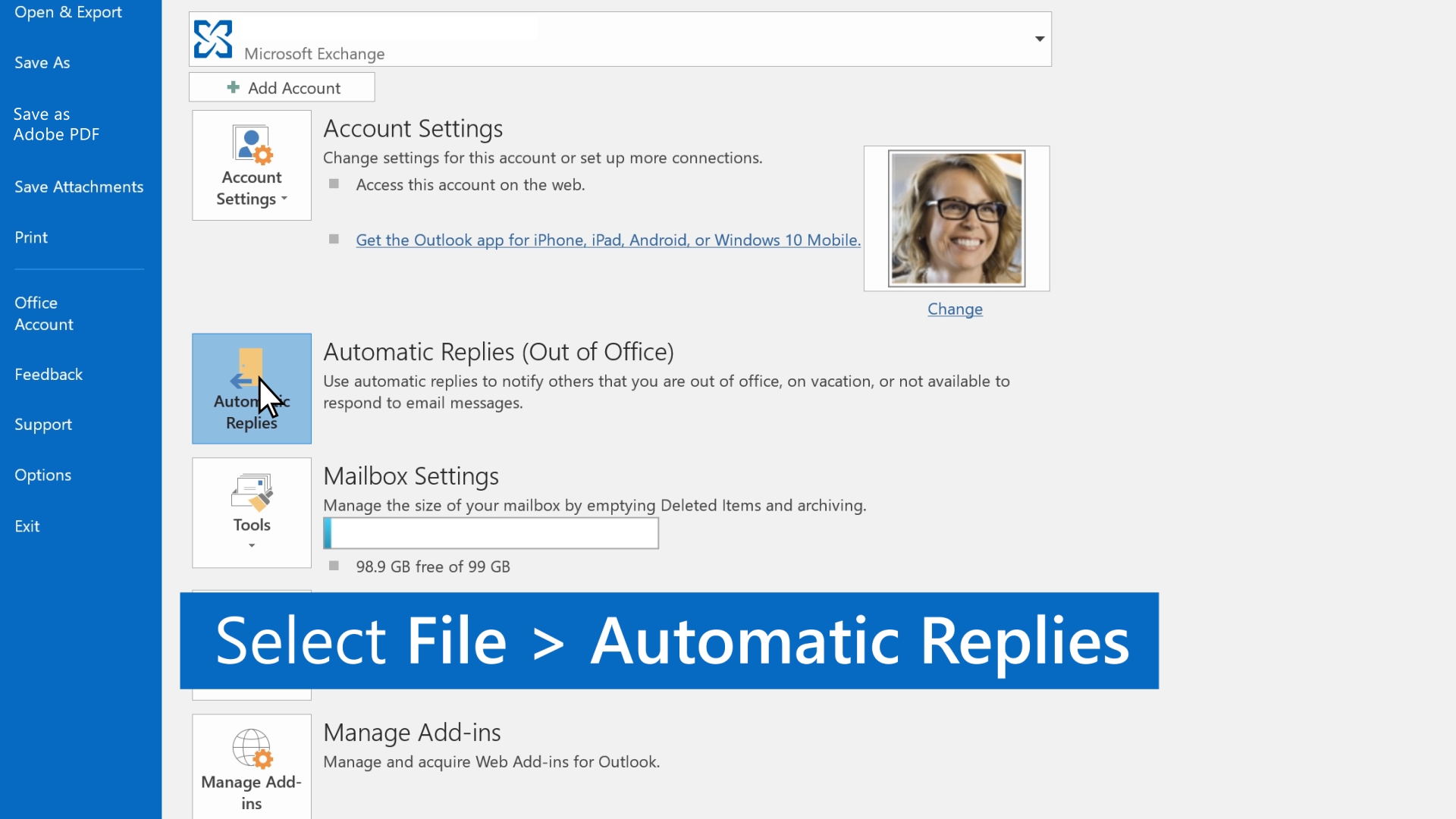This screenshot has height=819, width=1456.
Task: Click the Microsoft Exchange logo icon
Action: 213,39
